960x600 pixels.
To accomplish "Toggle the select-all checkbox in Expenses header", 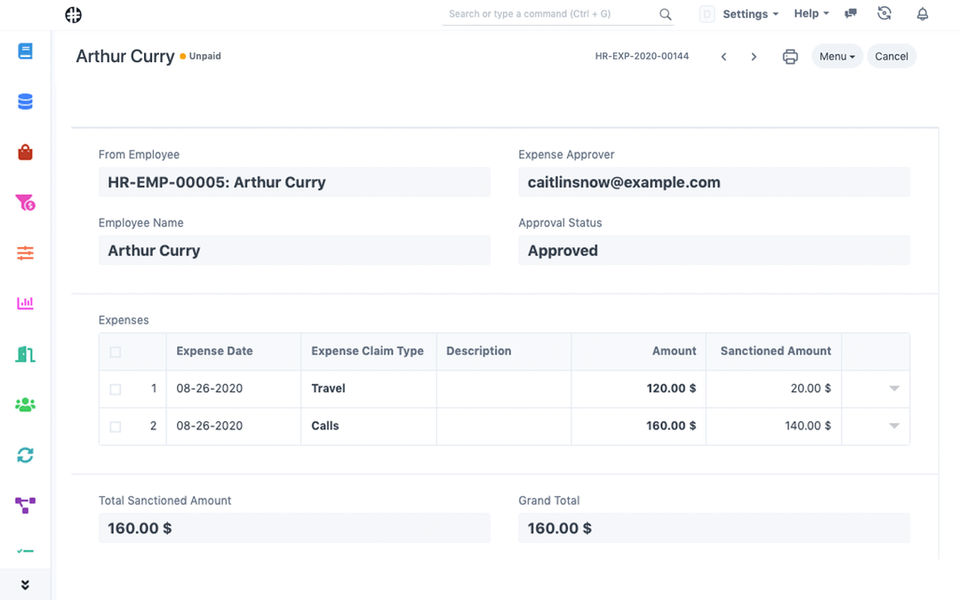I will pos(115,352).
